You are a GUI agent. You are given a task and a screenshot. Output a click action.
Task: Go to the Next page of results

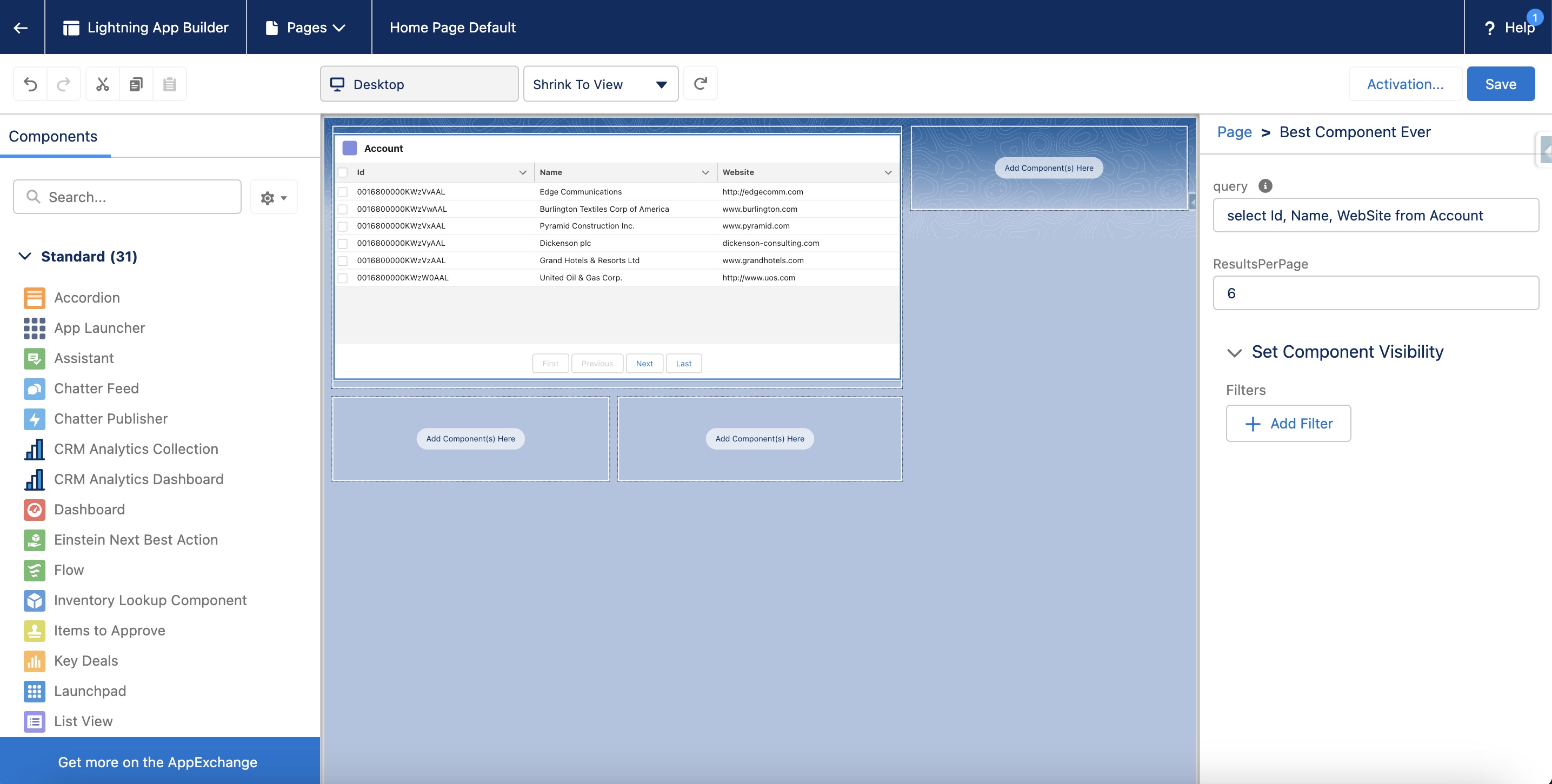[x=644, y=363]
